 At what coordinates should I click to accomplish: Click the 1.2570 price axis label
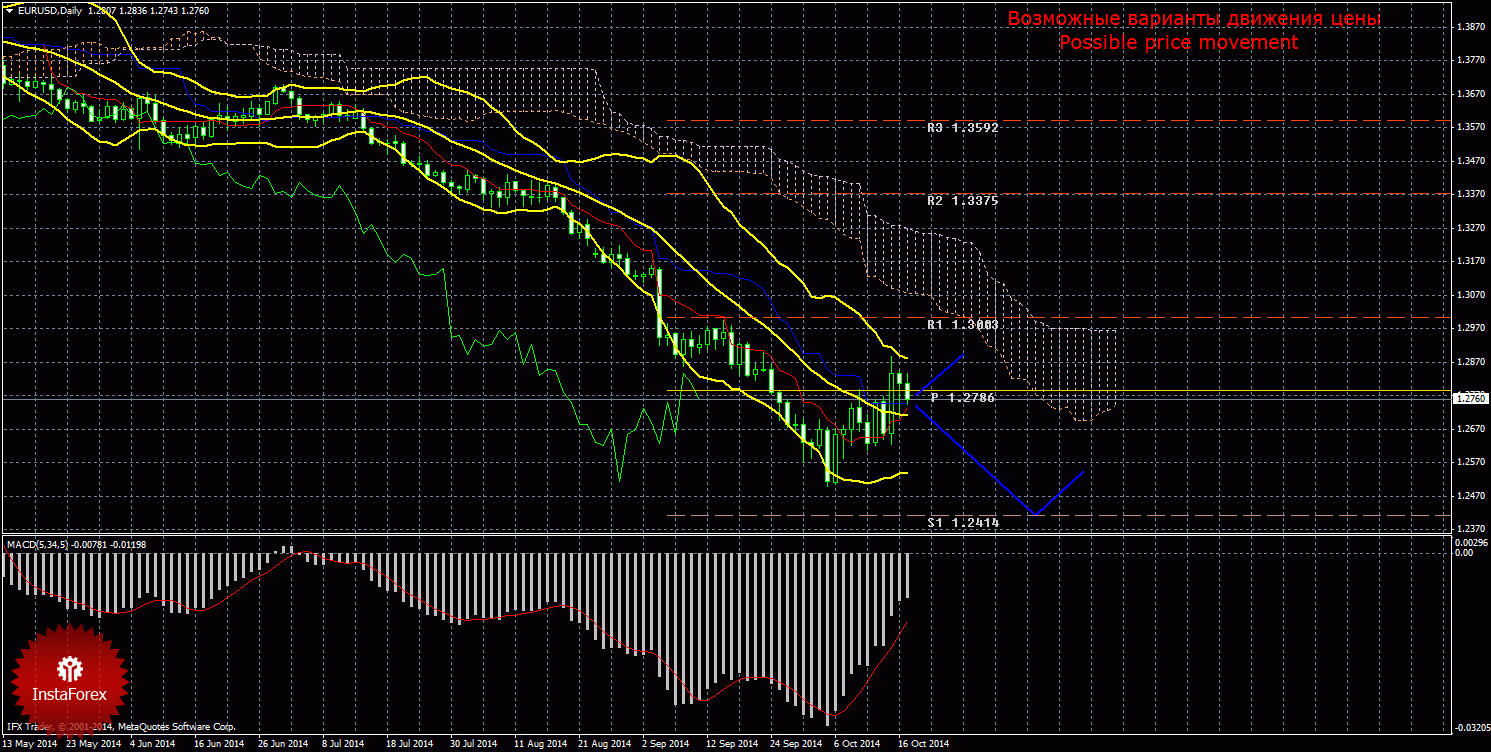tap(1470, 463)
